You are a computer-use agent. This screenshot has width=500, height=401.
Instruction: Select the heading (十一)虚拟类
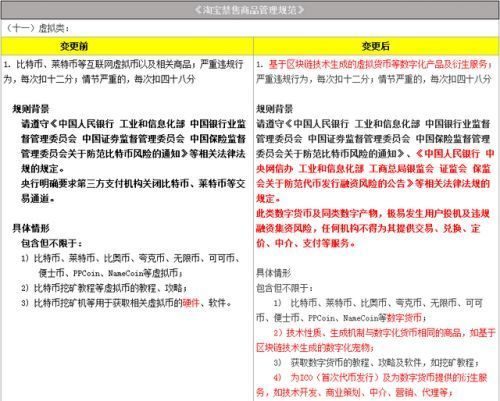click(x=38, y=28)
